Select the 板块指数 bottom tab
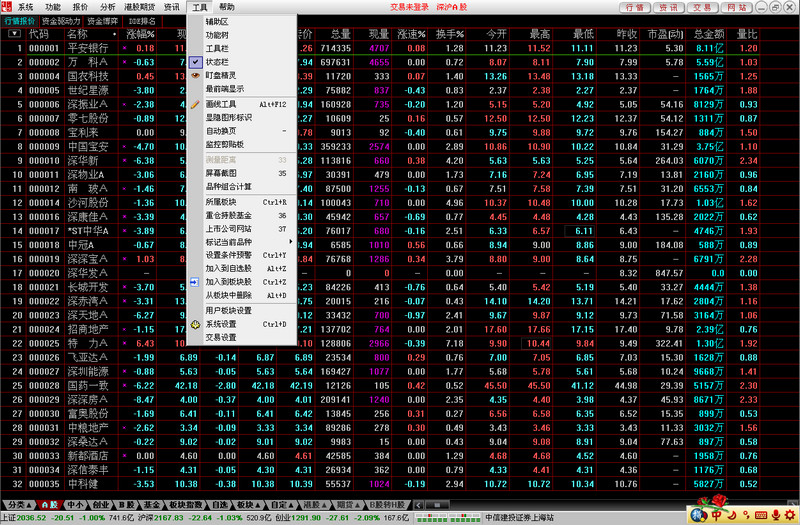 coord(186,505)
